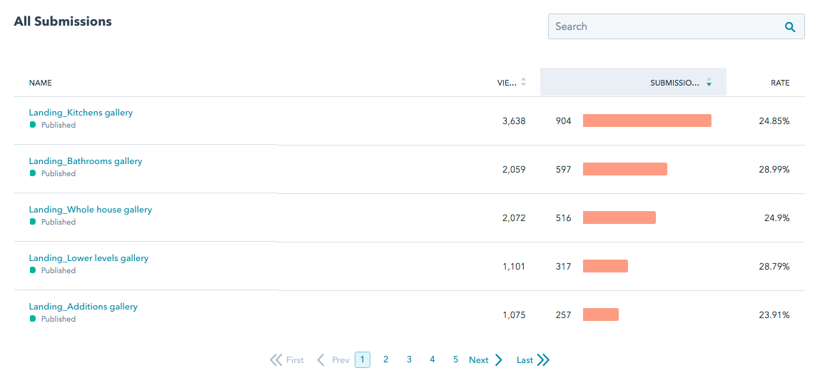Screen dimensions: 820x383
Task: Sort by submissions column arrows
Action: [x=709, y=82]
